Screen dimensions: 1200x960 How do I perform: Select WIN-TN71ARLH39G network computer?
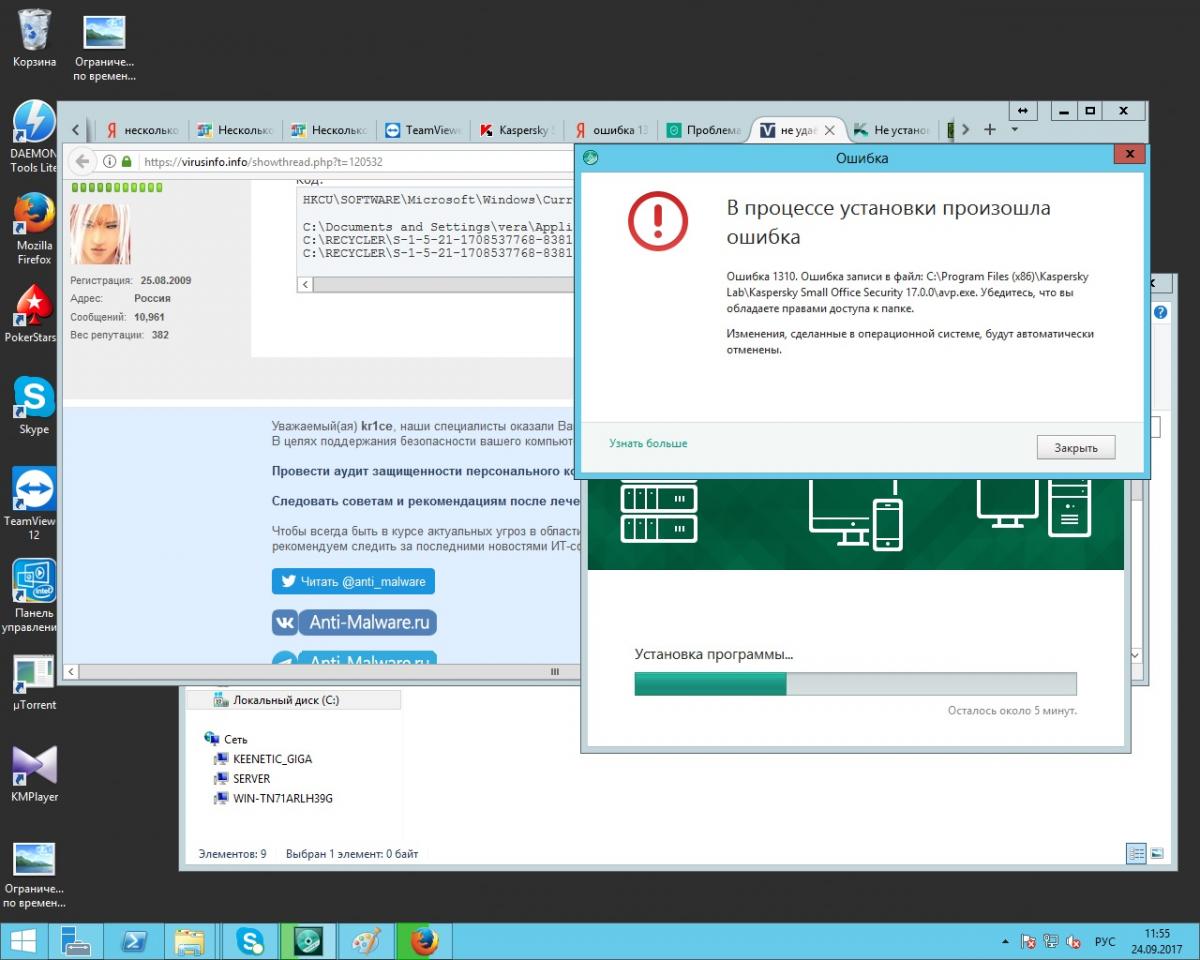282,798
